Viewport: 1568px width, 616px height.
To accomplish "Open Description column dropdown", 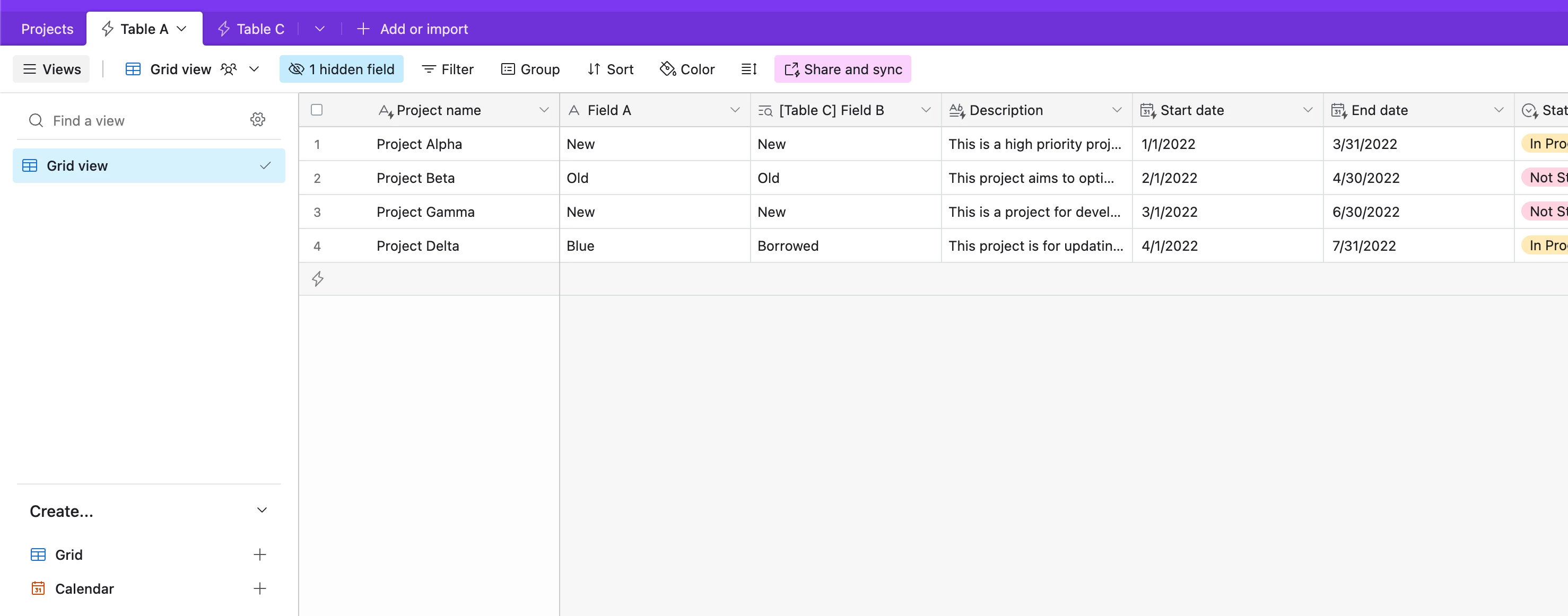I will tap(1117, 110).
